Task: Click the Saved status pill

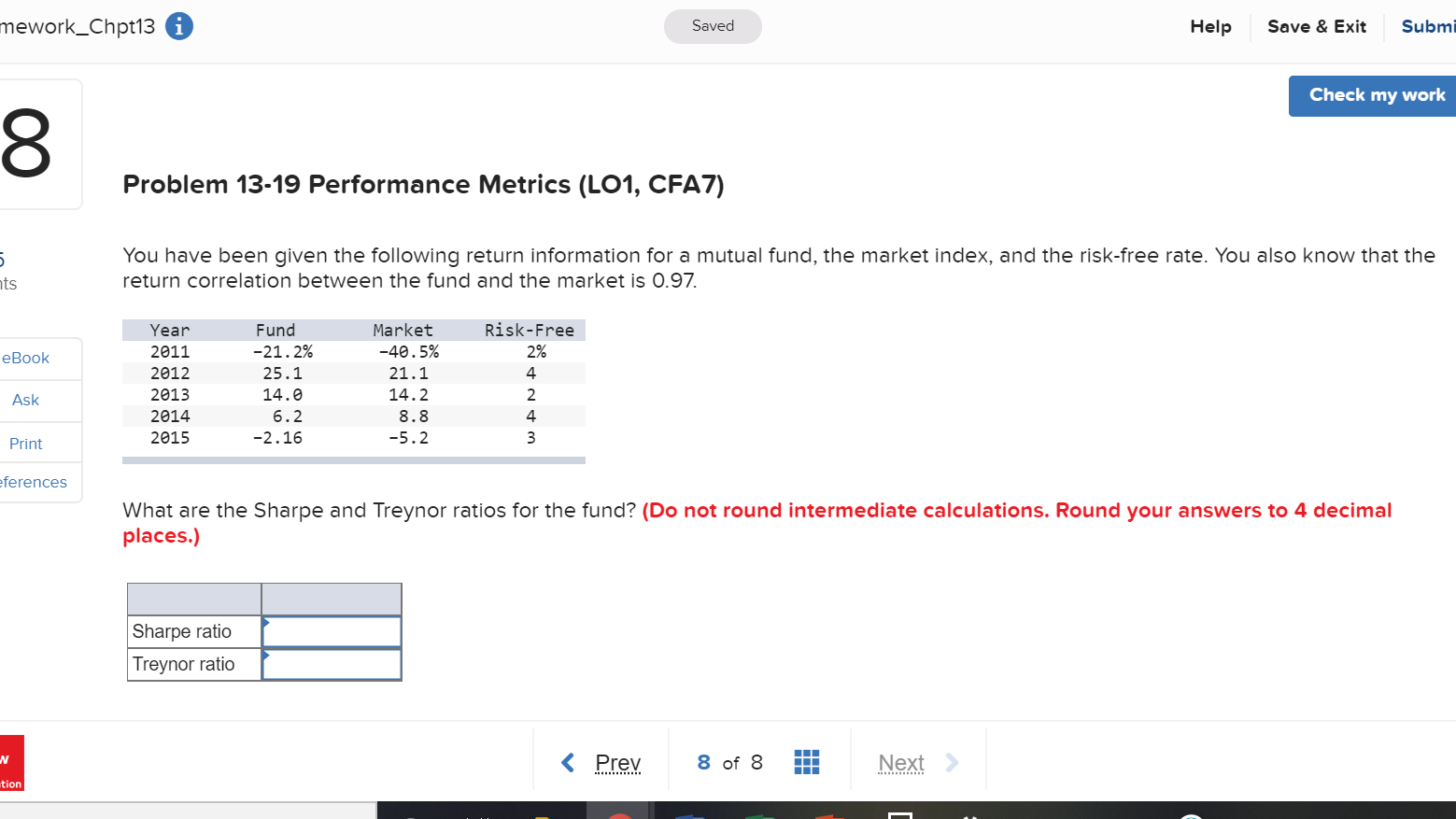Action: pos(712,26)
